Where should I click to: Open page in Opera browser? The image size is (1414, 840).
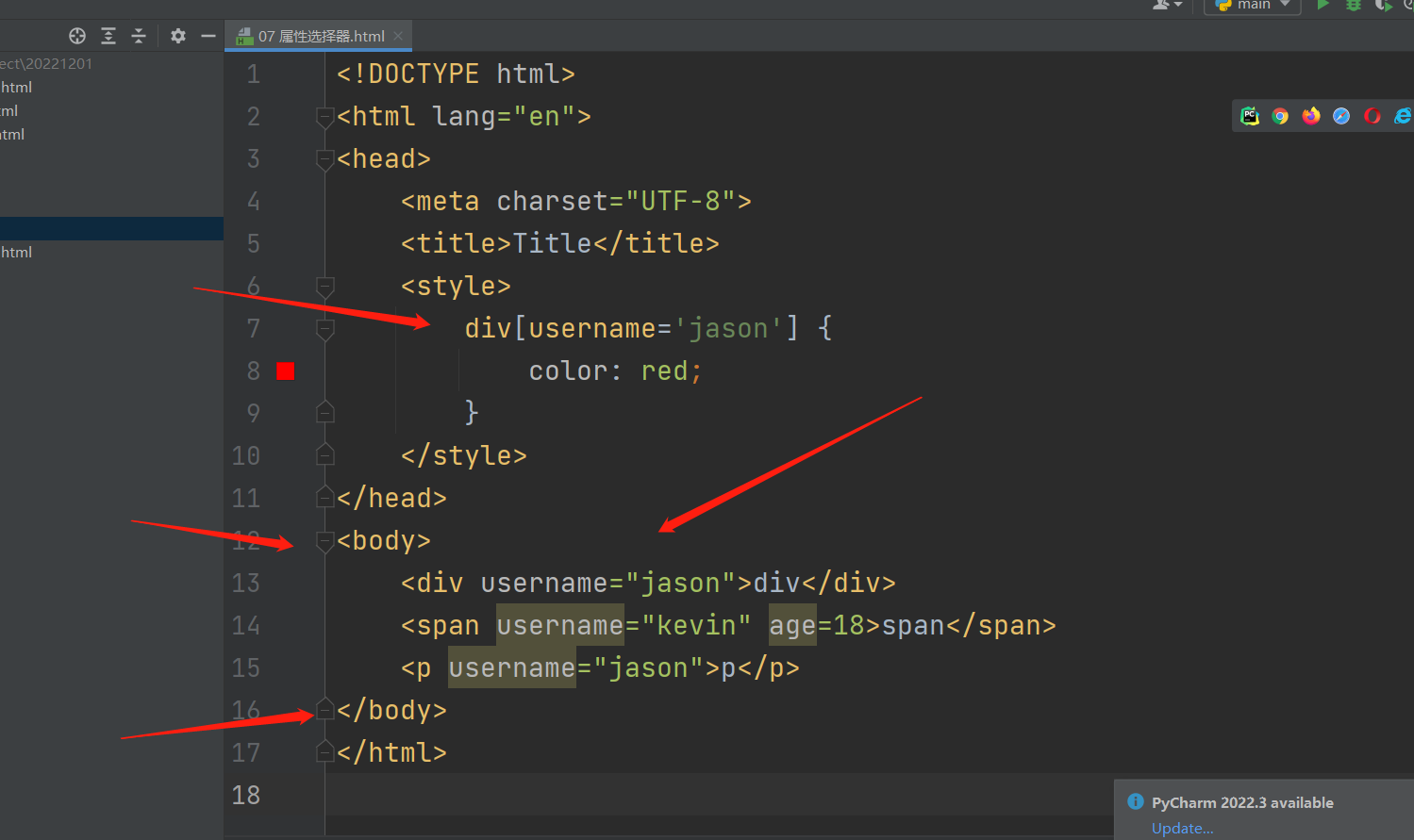coord(1372,116)
